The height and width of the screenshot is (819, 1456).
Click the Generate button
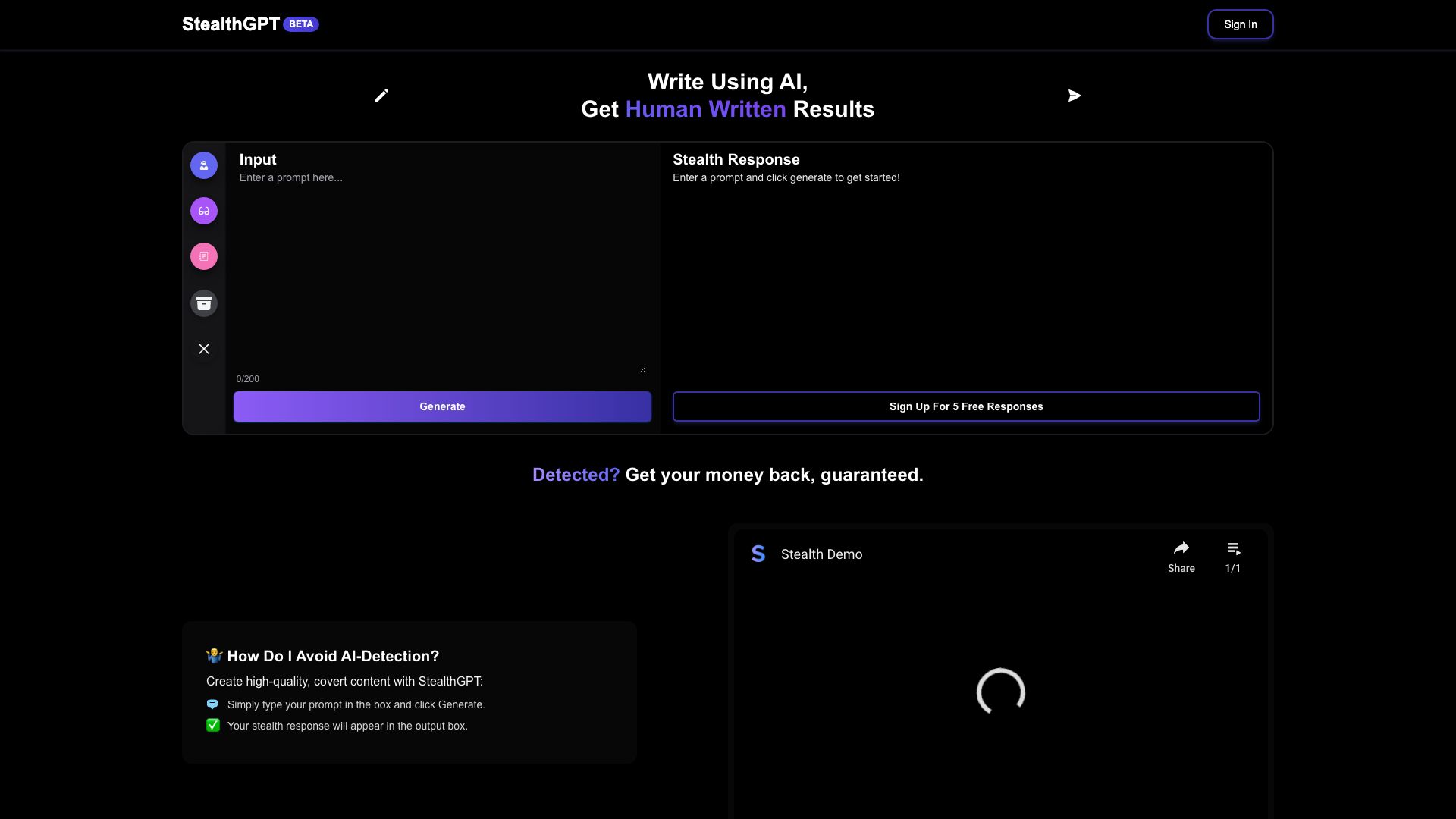[x=442, y=406]
